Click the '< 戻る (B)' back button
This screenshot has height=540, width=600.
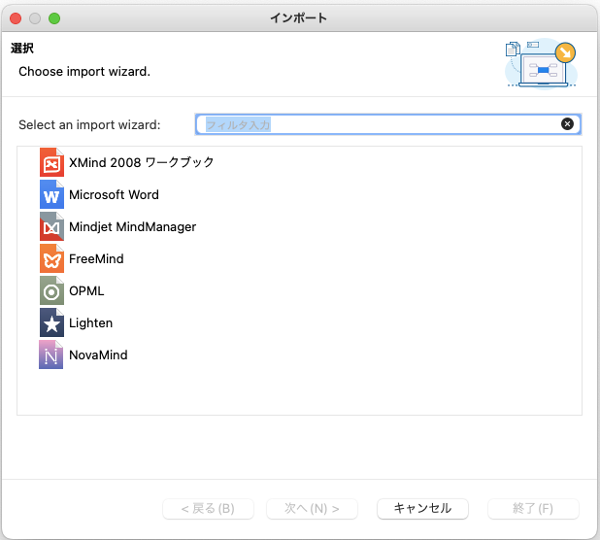208,509
